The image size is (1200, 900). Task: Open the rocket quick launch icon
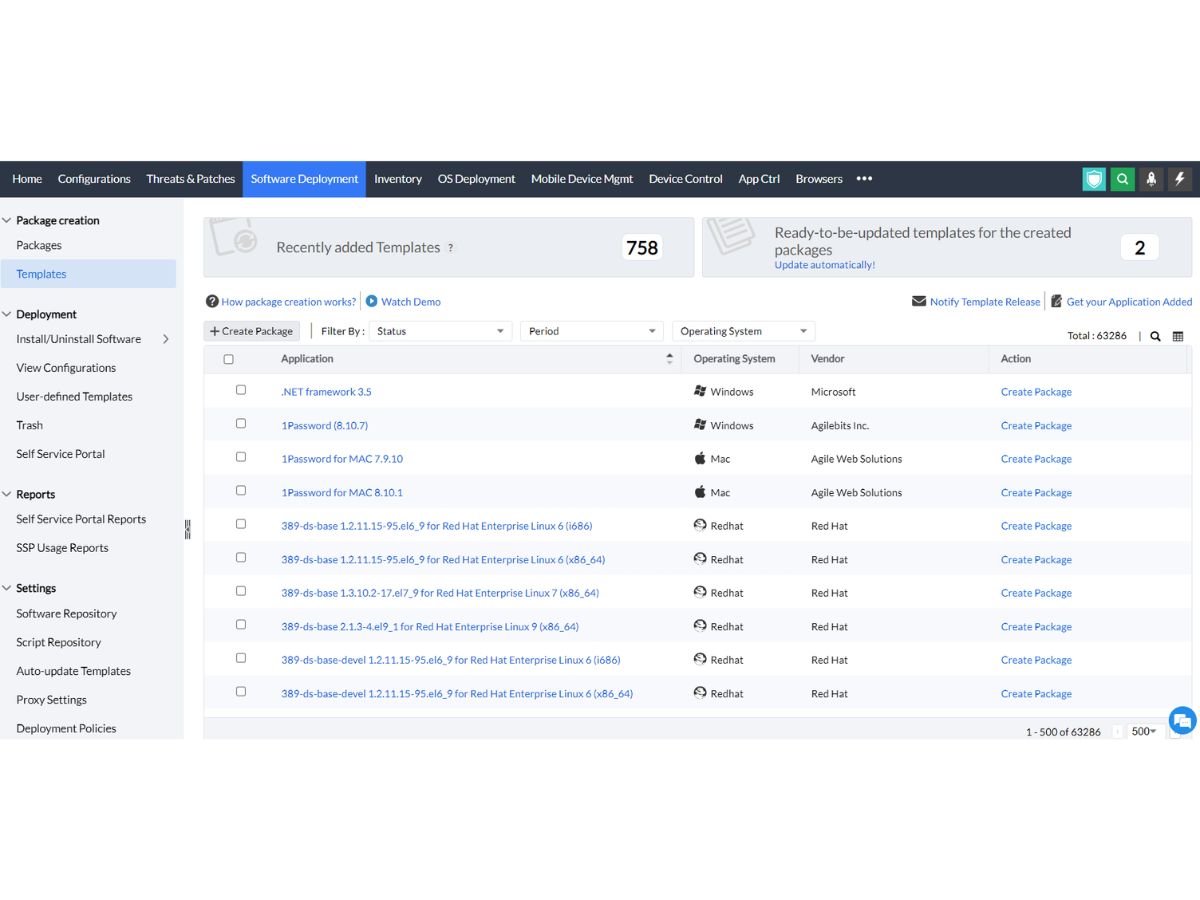pyautogui.click(x=1151, y=179)
